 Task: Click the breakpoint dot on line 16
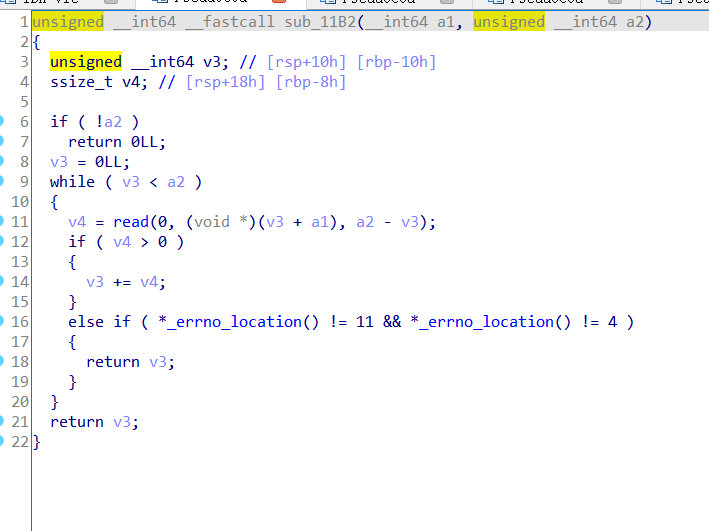coord(2,321)
